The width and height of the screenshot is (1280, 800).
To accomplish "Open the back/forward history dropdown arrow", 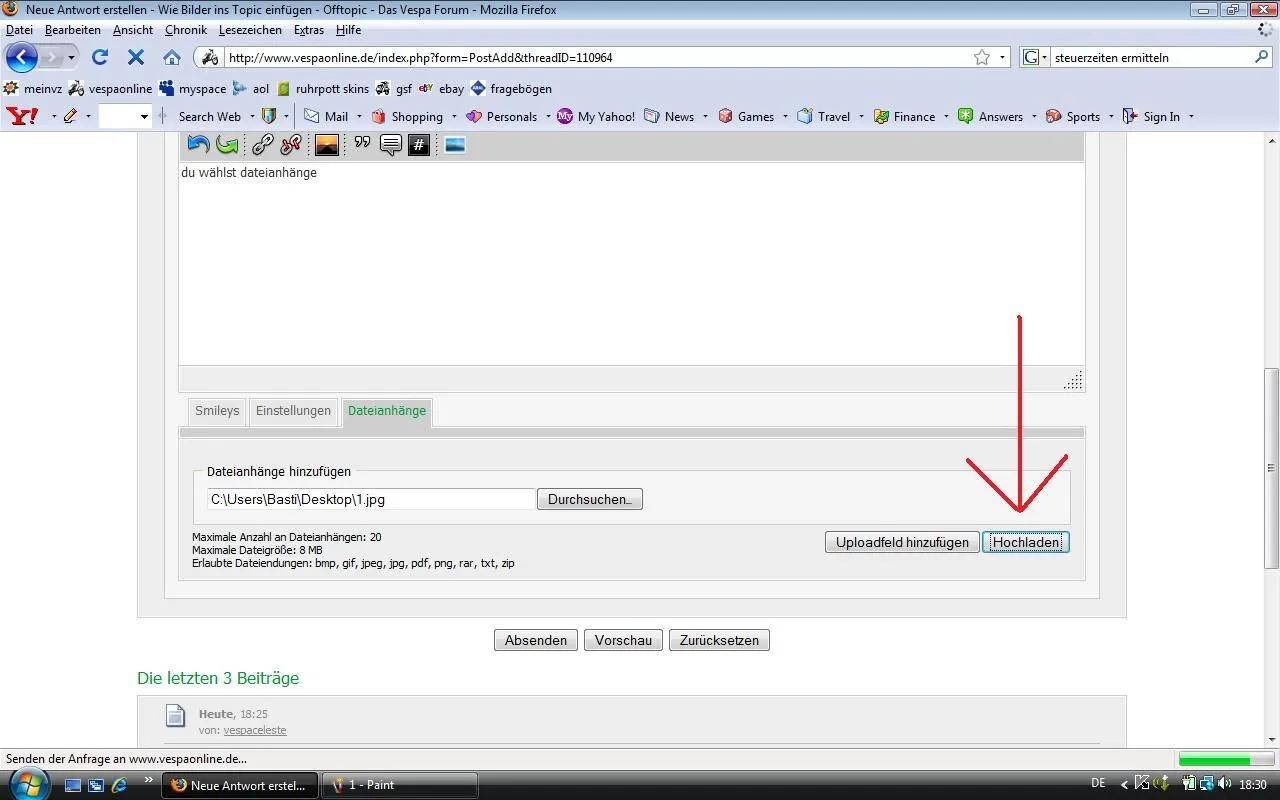I will tap(71, 57).
